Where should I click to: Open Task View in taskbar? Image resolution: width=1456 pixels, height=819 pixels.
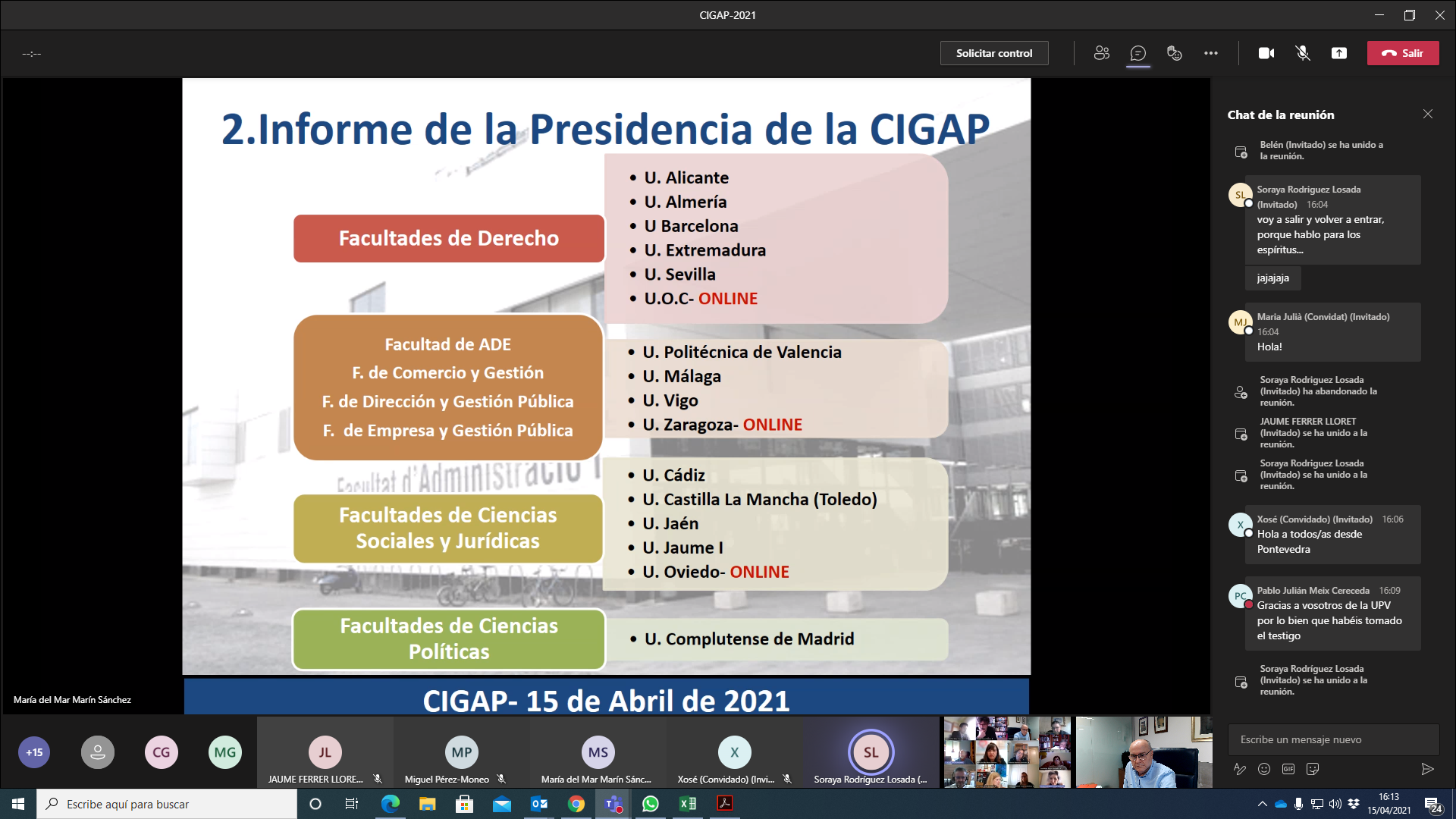coord(352,804)
